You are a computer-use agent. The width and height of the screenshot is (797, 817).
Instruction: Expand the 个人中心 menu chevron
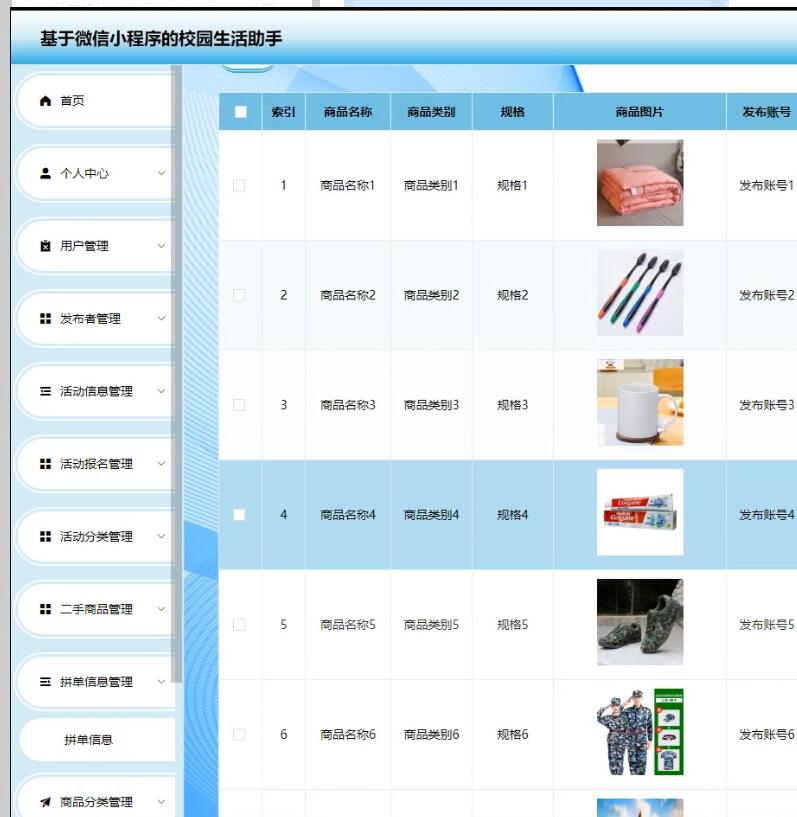161,173
